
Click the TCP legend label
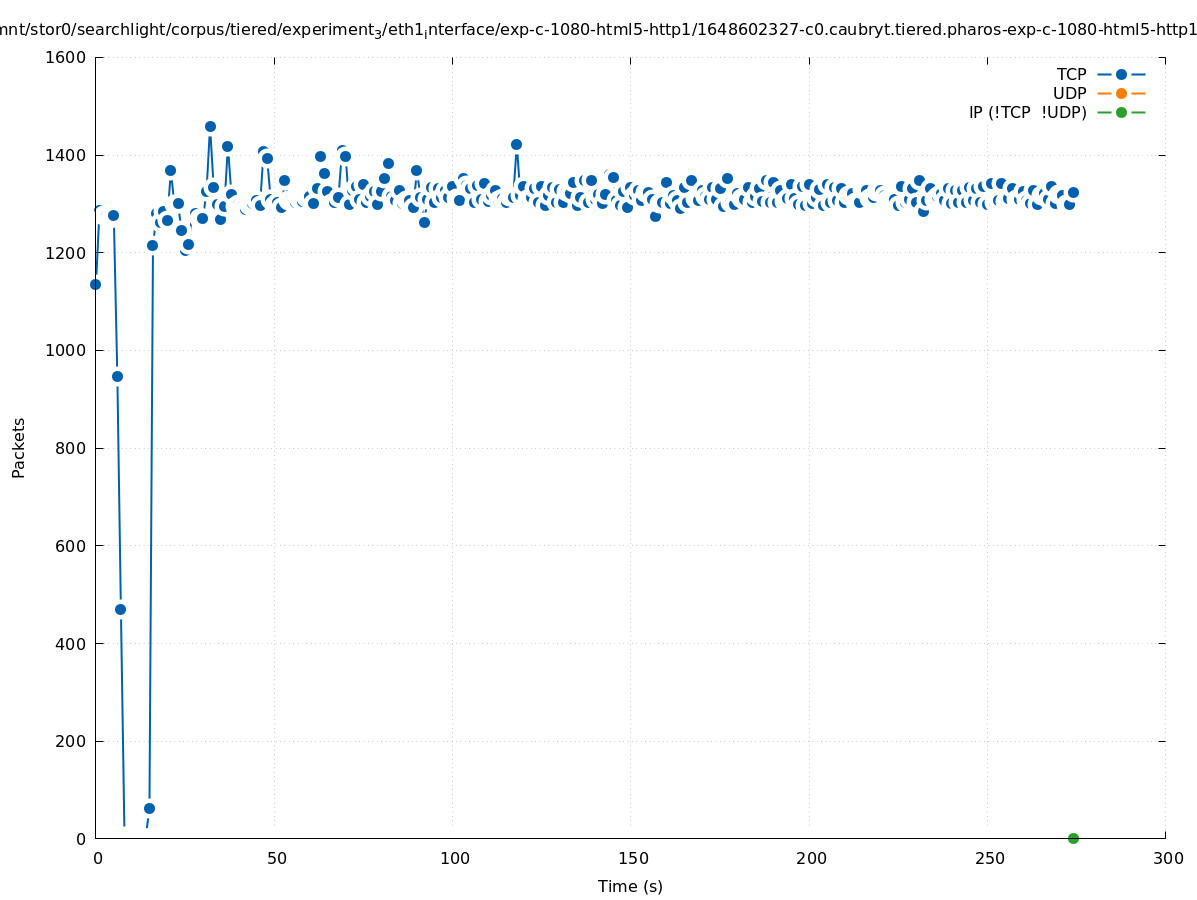1071,75
